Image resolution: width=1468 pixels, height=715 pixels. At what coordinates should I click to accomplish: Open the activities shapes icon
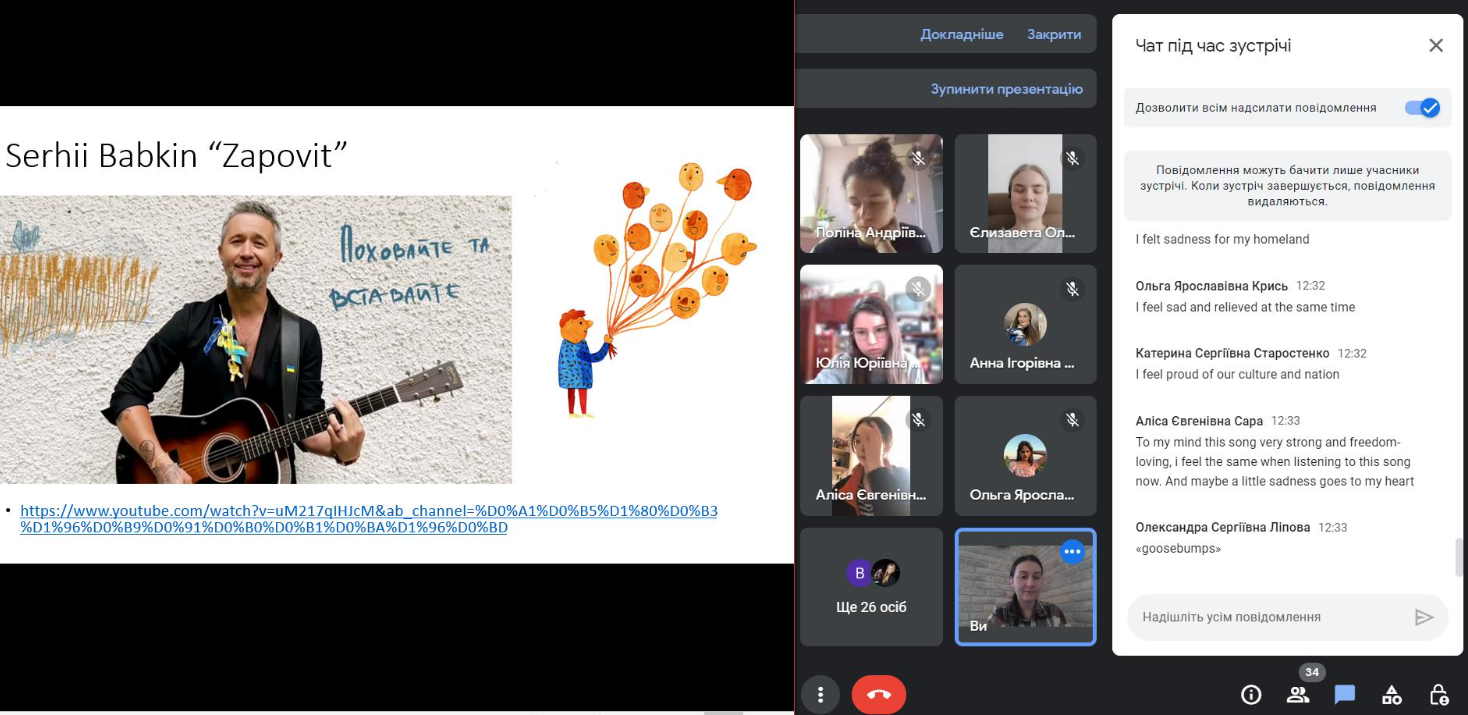point(1391,694)
